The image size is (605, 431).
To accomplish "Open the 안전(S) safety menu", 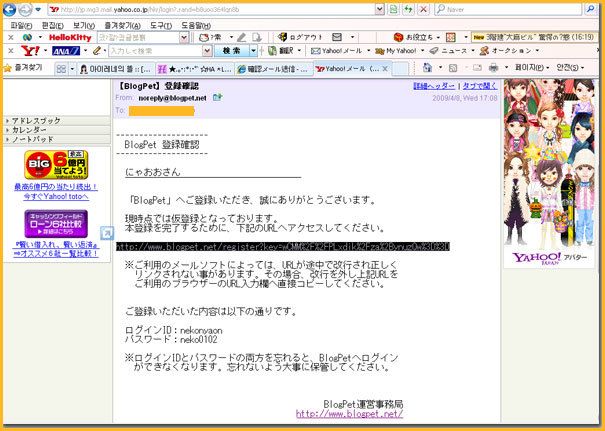I will [569, 68].
